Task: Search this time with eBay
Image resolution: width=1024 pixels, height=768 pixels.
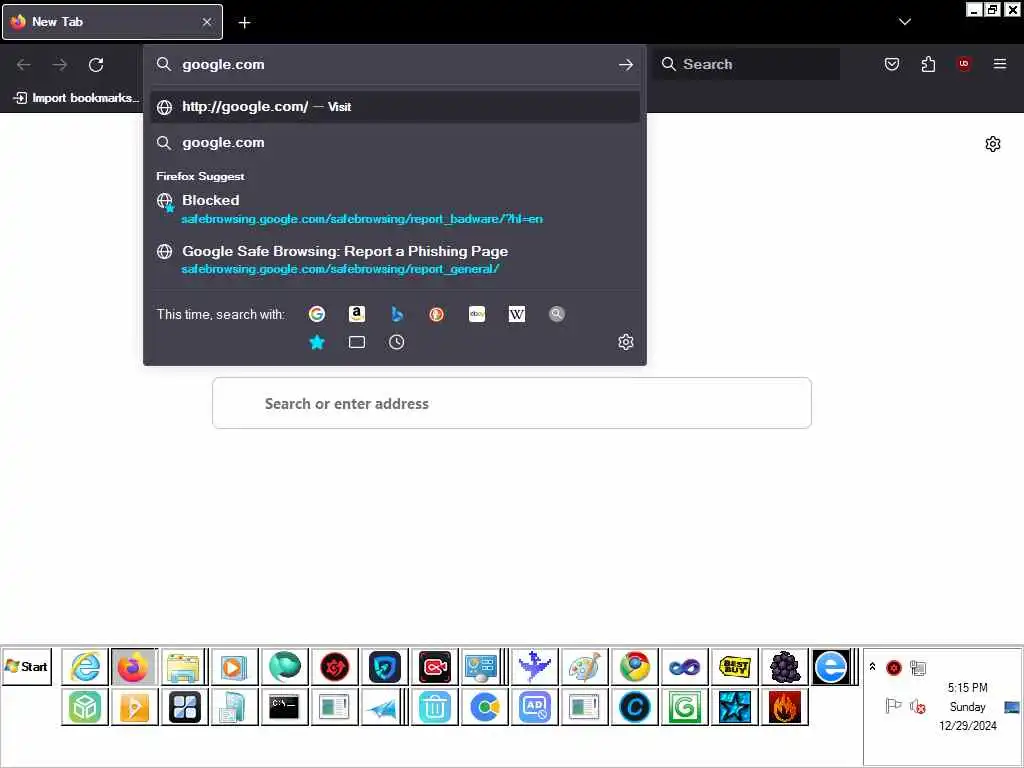Action: pyautogui.click(x=477, y=314)
